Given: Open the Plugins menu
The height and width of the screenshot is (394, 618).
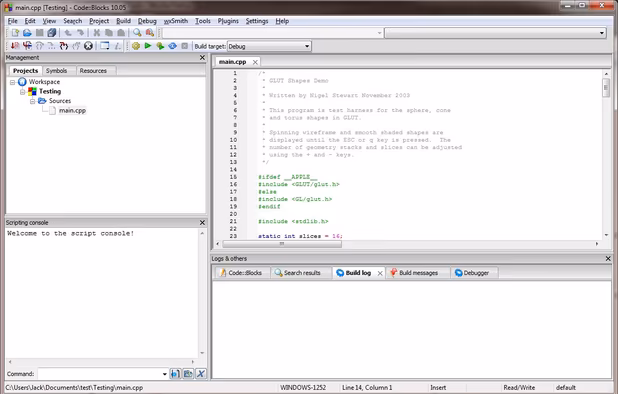Looking at the screenshot, I should (x=228, y=21).
